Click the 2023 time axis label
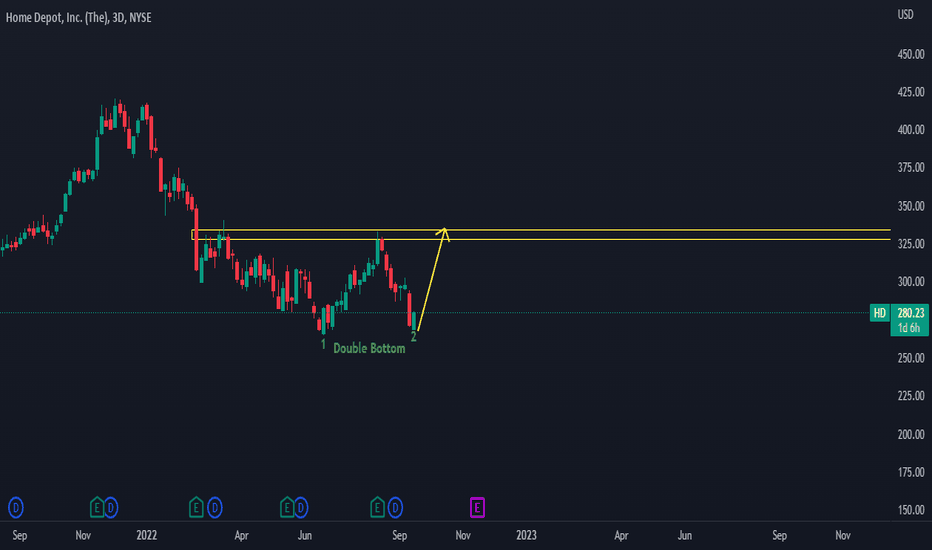Image resolution: width=932 pixels, height=550 pixels. tap(526, 535)
